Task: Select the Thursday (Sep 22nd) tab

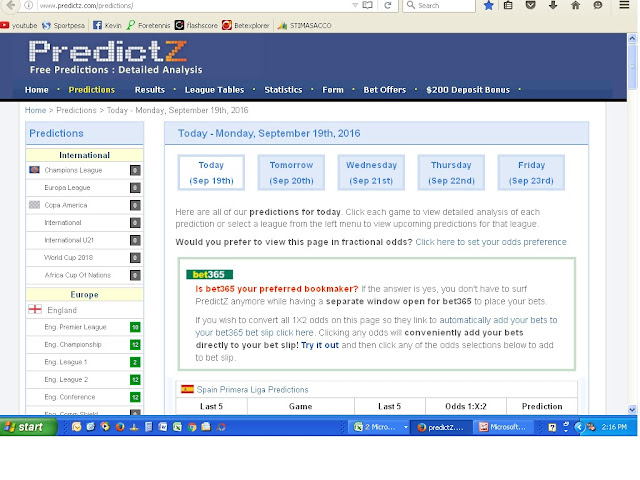Action: point(451,173)
